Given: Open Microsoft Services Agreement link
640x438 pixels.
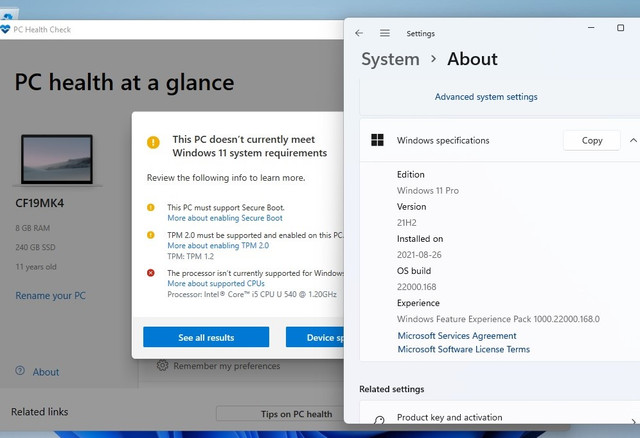Looking at the screenshot, I should coord(457,336).
